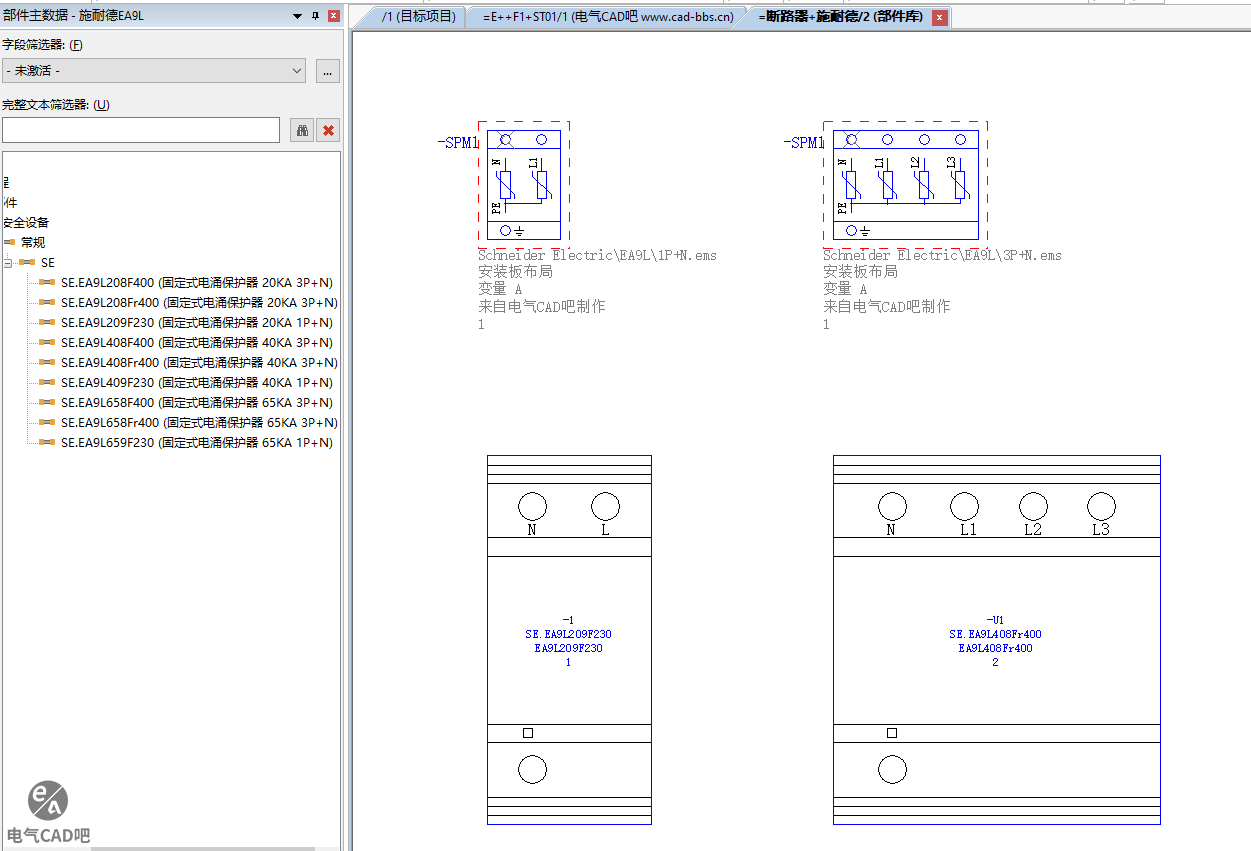Close the 断路器+施耐德/2 tab
This screenshot has width=1251, height=851.
pyautogui.click(x=939, y=18)
